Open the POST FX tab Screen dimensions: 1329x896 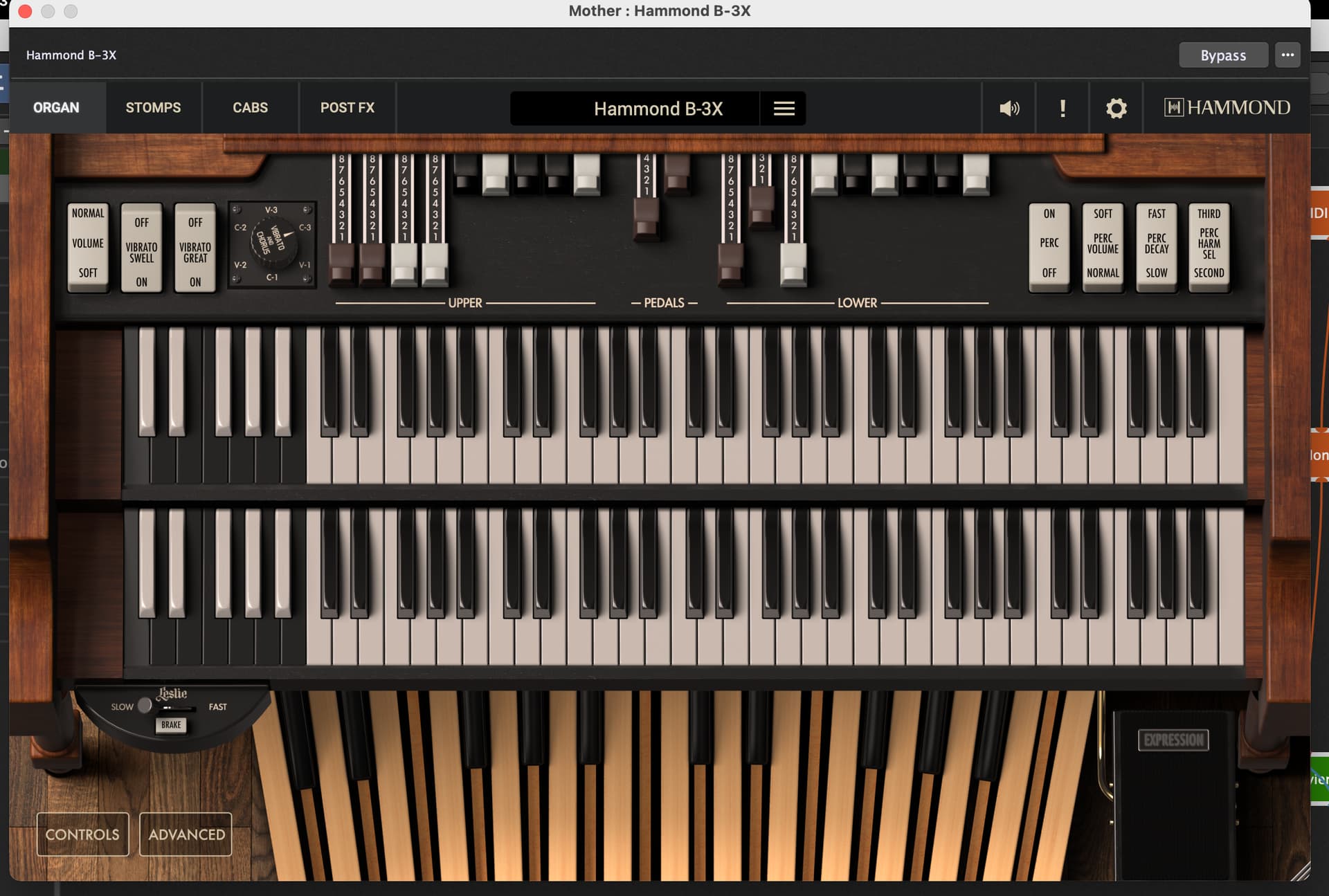coord(347,107)
